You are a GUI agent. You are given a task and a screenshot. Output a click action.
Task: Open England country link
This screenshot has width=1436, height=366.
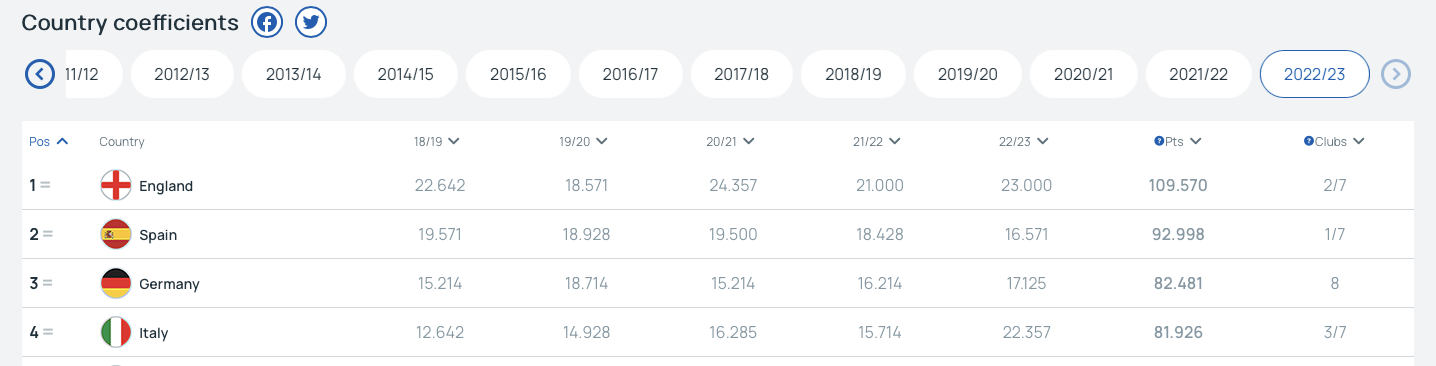[166, 186]
